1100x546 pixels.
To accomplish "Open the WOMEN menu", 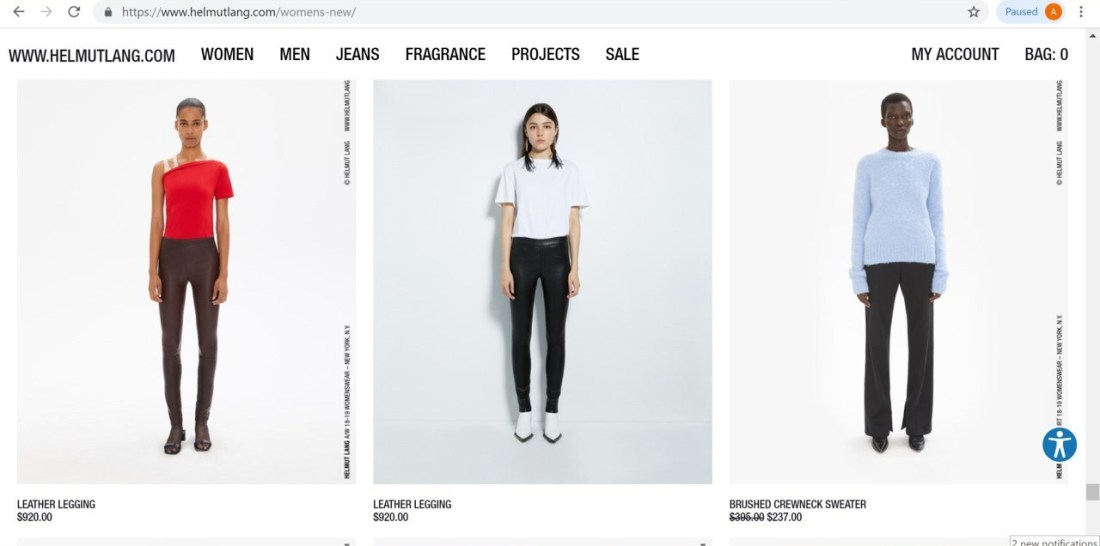I will coord(227,54).
